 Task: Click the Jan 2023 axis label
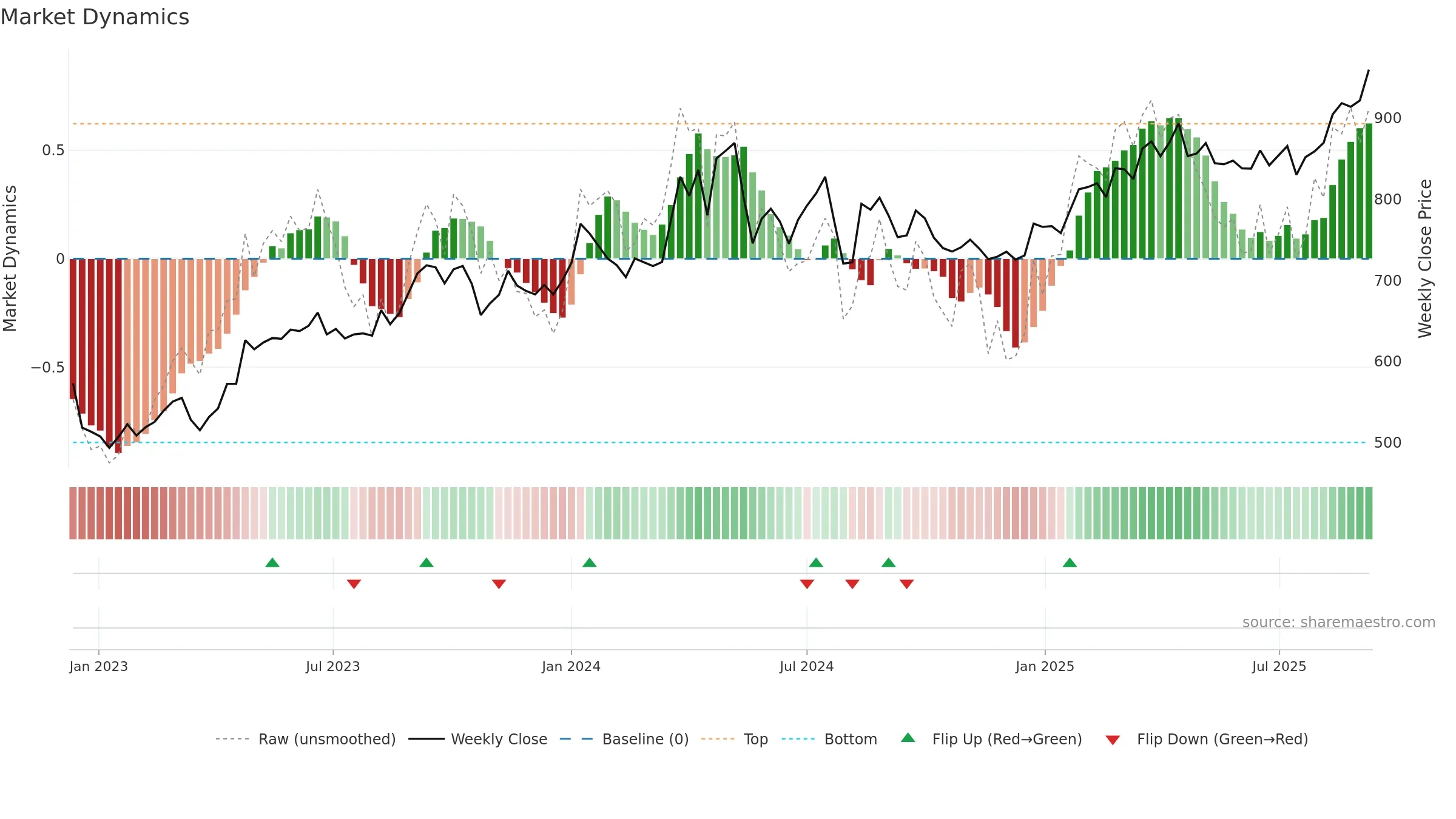(x=99, y=666)
